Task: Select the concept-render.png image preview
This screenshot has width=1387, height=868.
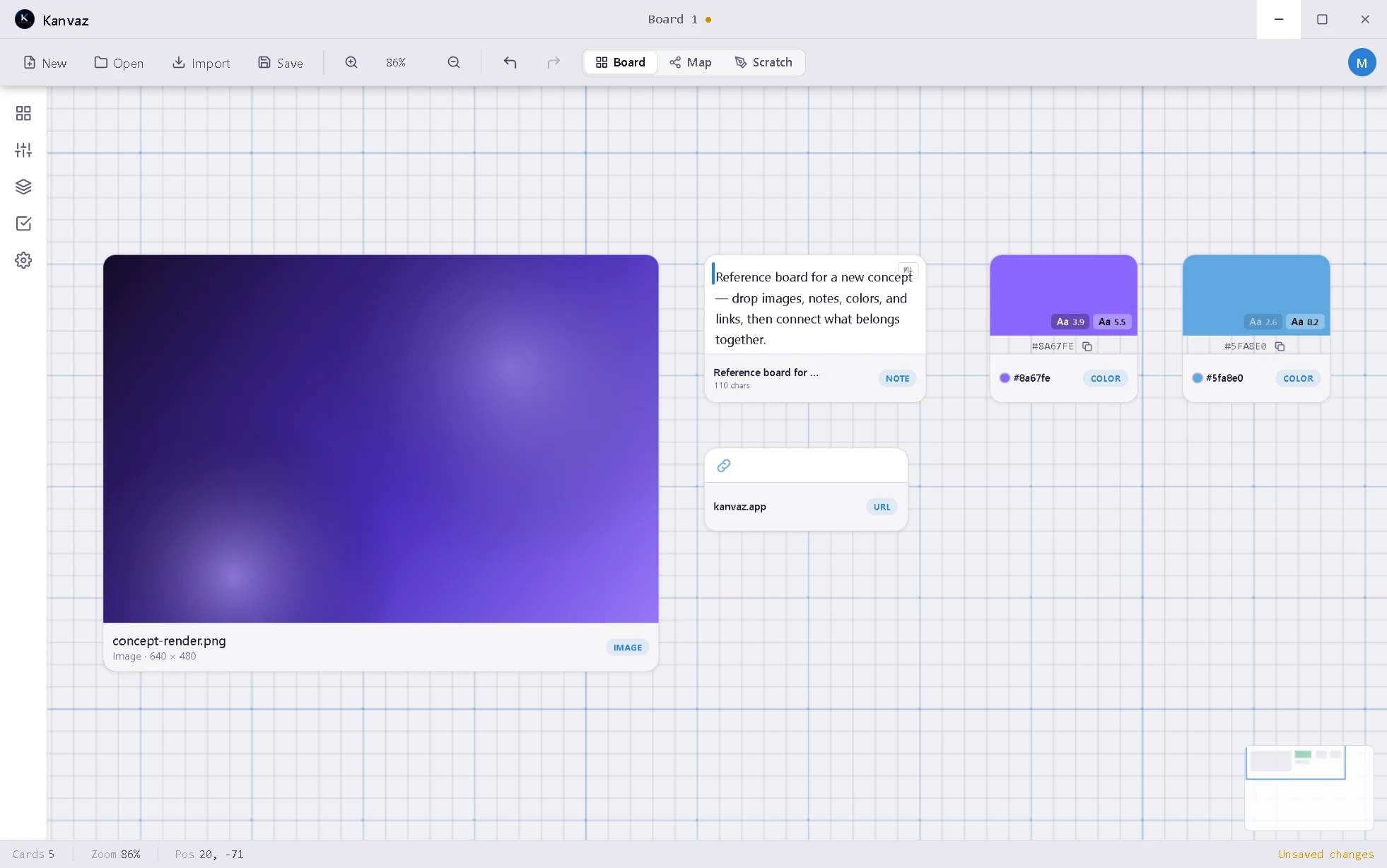Action: 380,438
